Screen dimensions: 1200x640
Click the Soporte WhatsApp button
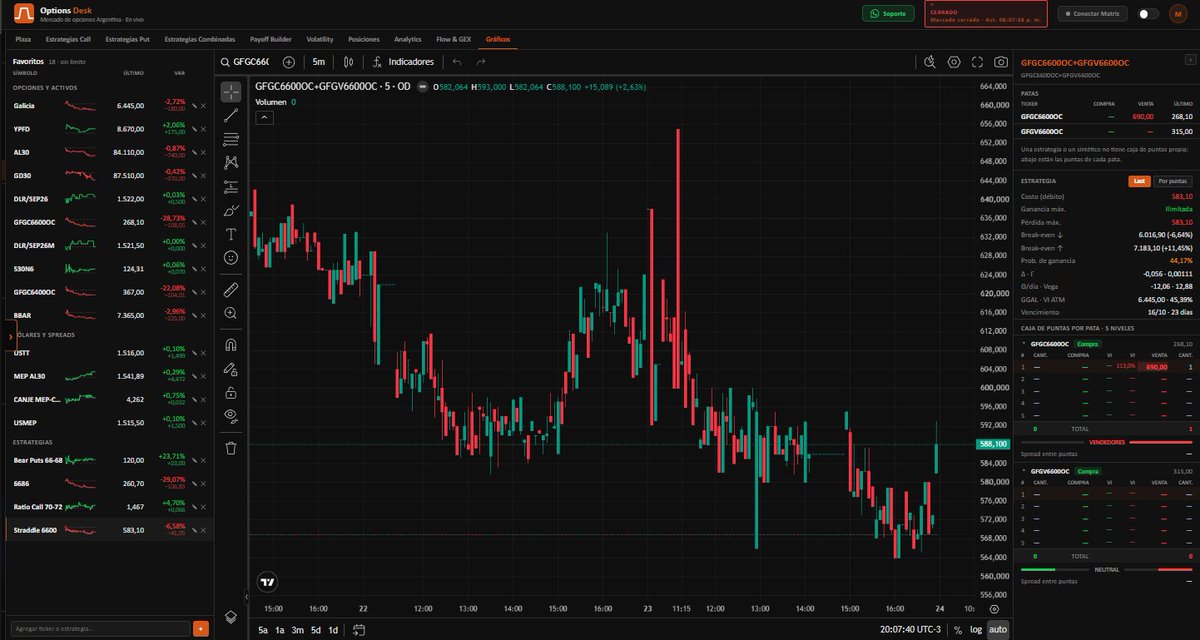click(x=888, y=14)
